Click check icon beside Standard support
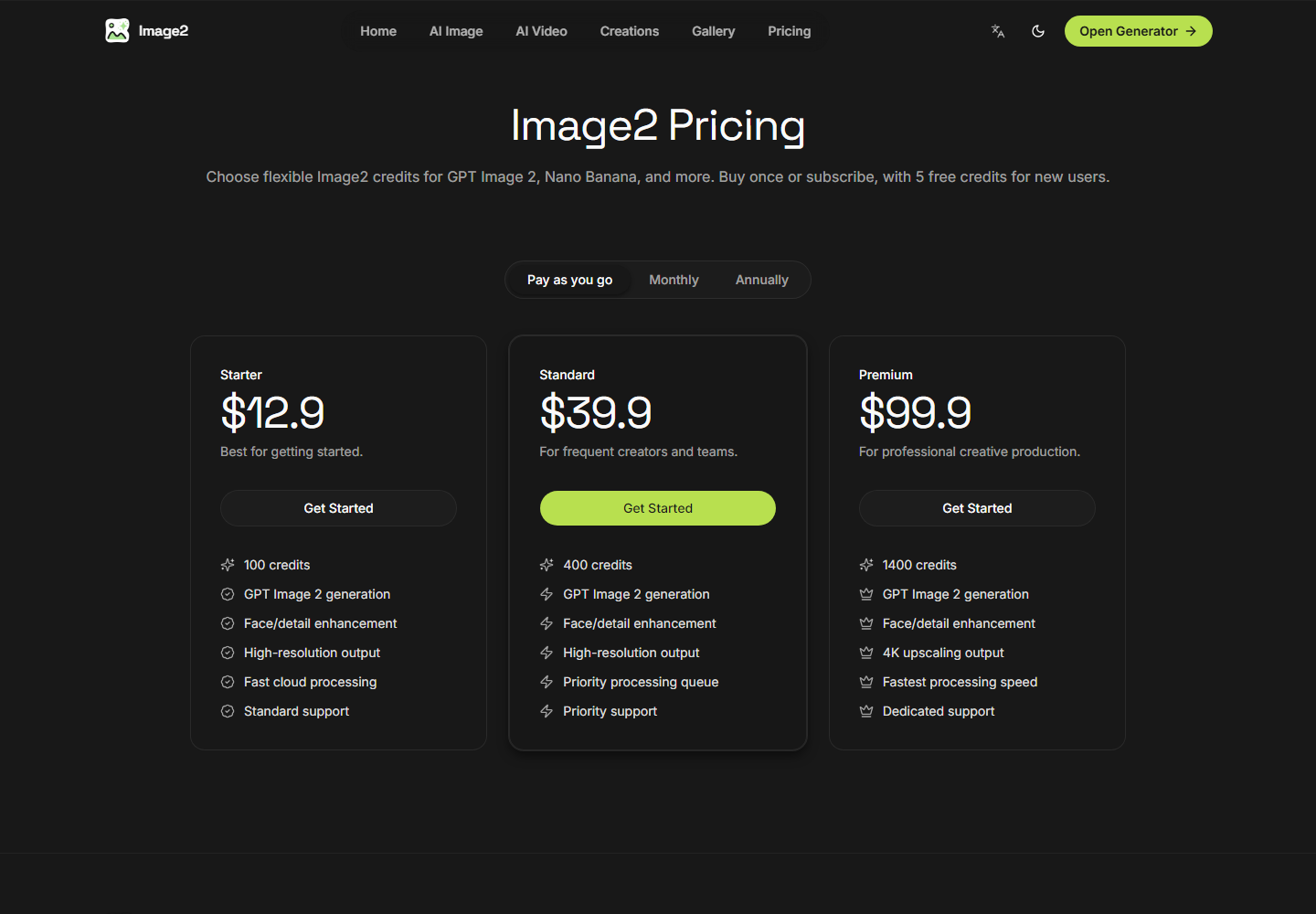1316x914 pixels. tap(228, 711)
